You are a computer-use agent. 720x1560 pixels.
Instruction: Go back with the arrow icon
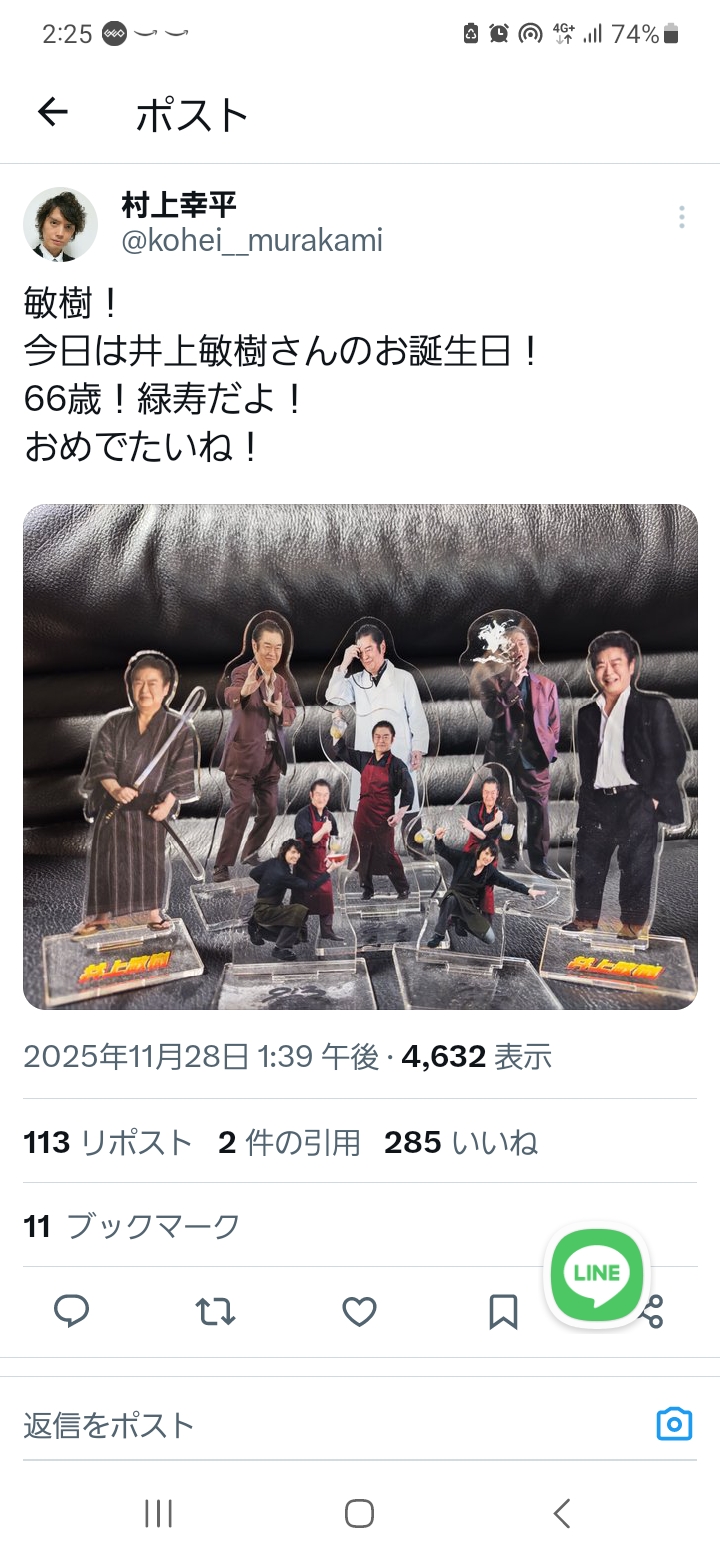pos(52,112)
